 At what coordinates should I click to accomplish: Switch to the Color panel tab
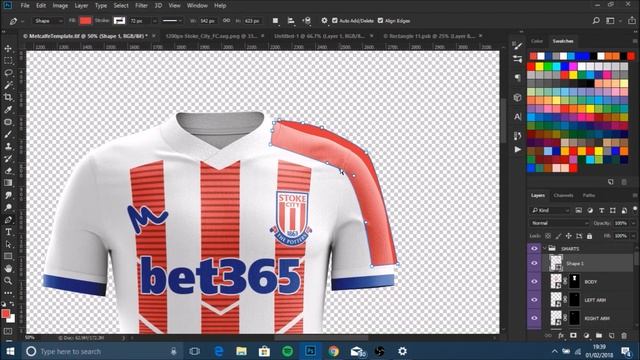pos(537,41)
